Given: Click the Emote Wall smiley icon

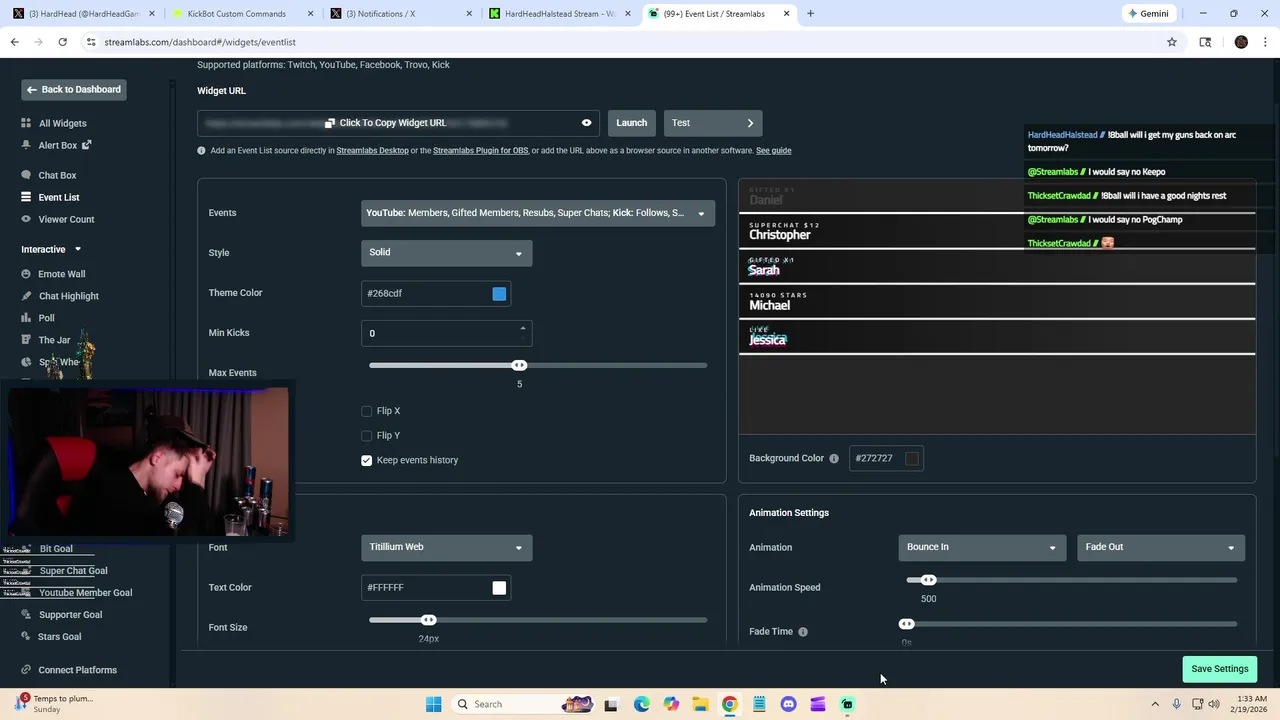Looking at the screenshot, I should click(x=26, y=274).
